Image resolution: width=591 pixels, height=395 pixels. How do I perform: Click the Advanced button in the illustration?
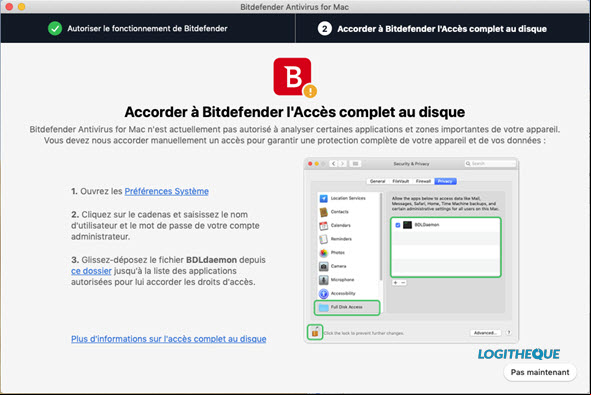point(485,333)
